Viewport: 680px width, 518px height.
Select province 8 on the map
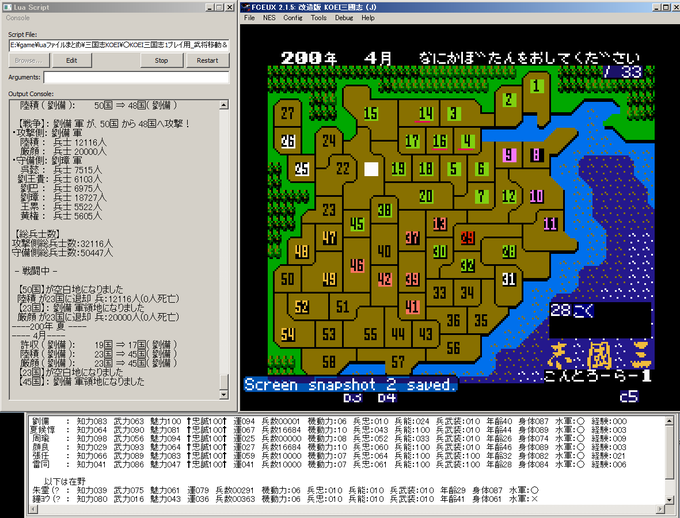(x=536, y=155)
